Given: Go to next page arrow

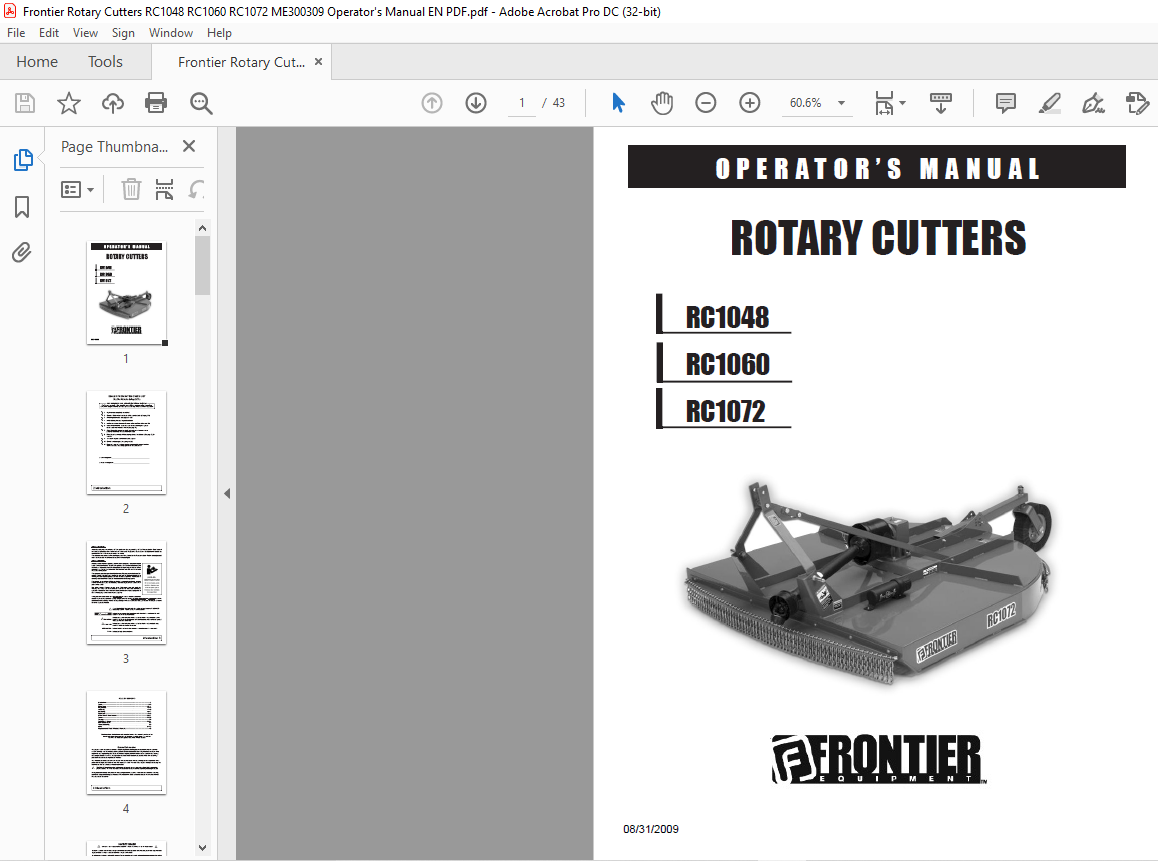Looking at the screenshot, I should [476, 103].
